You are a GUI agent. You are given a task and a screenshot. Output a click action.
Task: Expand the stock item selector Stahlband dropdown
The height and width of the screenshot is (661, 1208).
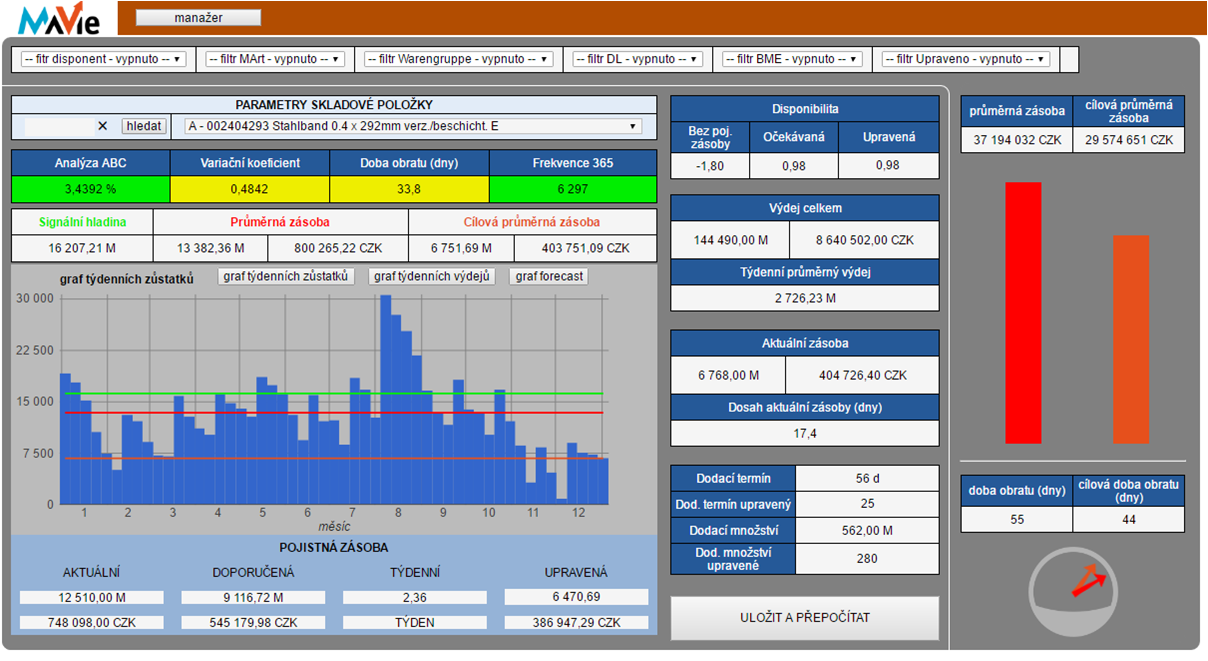coord(414,126)
